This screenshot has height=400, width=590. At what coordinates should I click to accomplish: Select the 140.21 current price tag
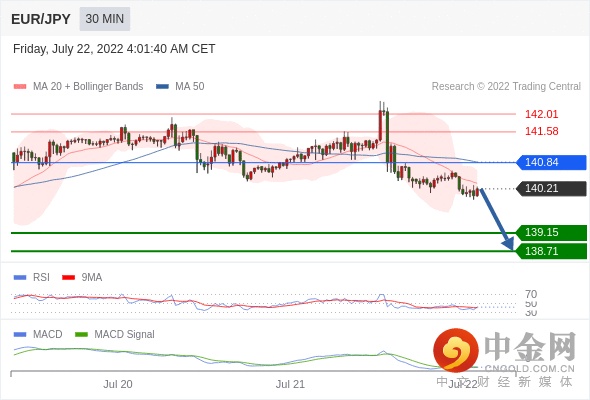tap(551, 188)
